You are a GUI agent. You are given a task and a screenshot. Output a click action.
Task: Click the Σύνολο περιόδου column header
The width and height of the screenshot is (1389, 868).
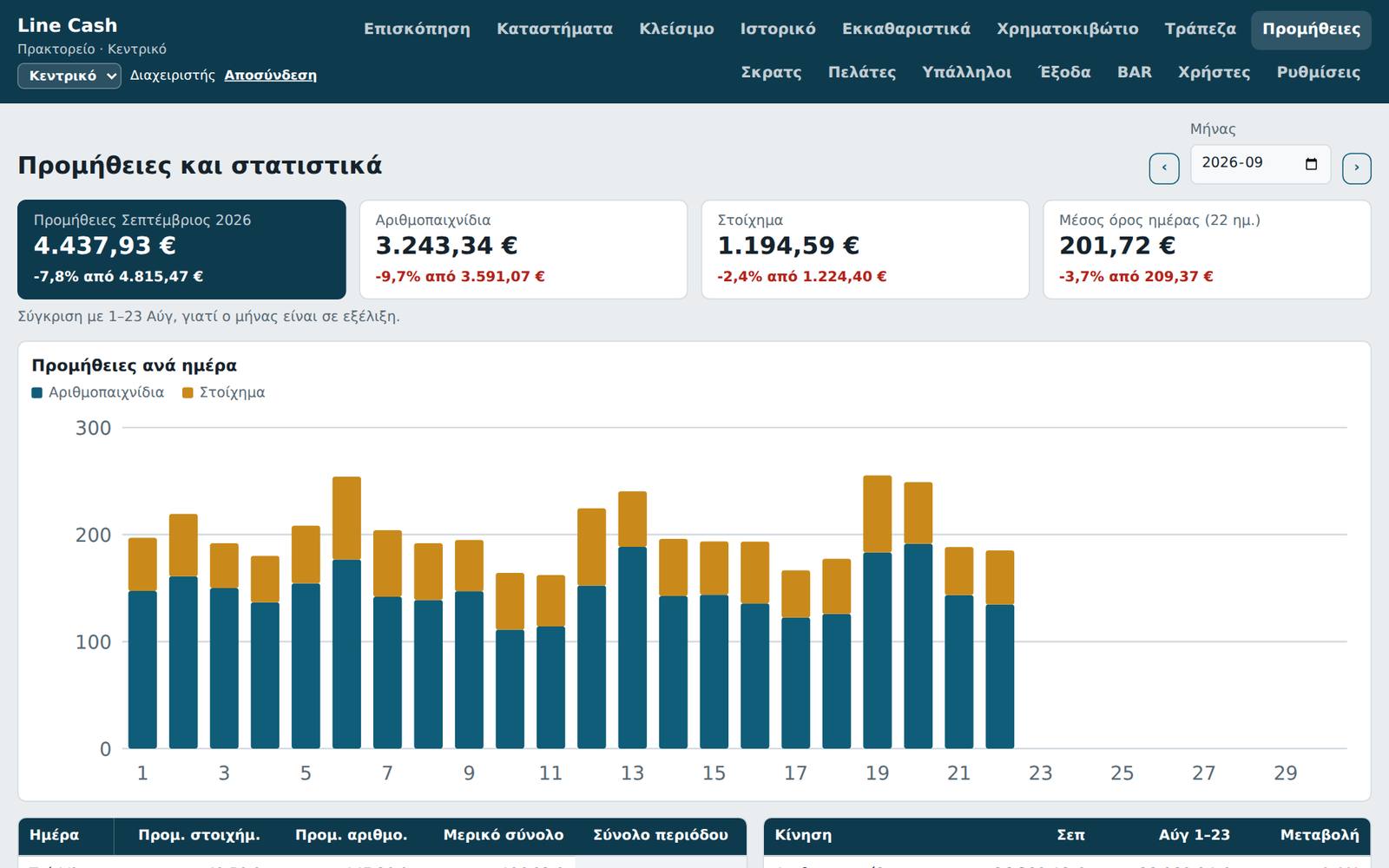(x=661, y=835)
